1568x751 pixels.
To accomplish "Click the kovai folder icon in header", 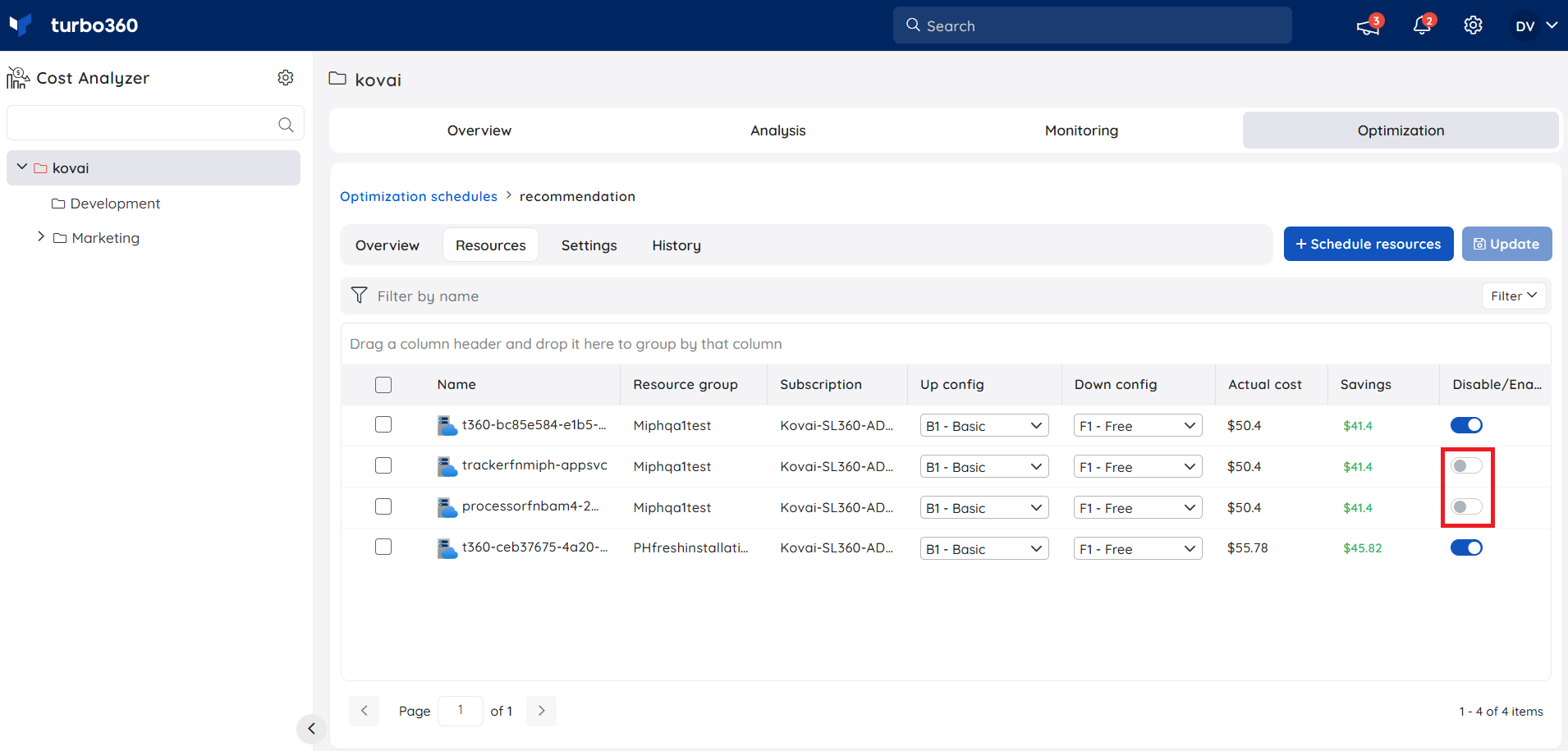I will (x=337, y=79).
